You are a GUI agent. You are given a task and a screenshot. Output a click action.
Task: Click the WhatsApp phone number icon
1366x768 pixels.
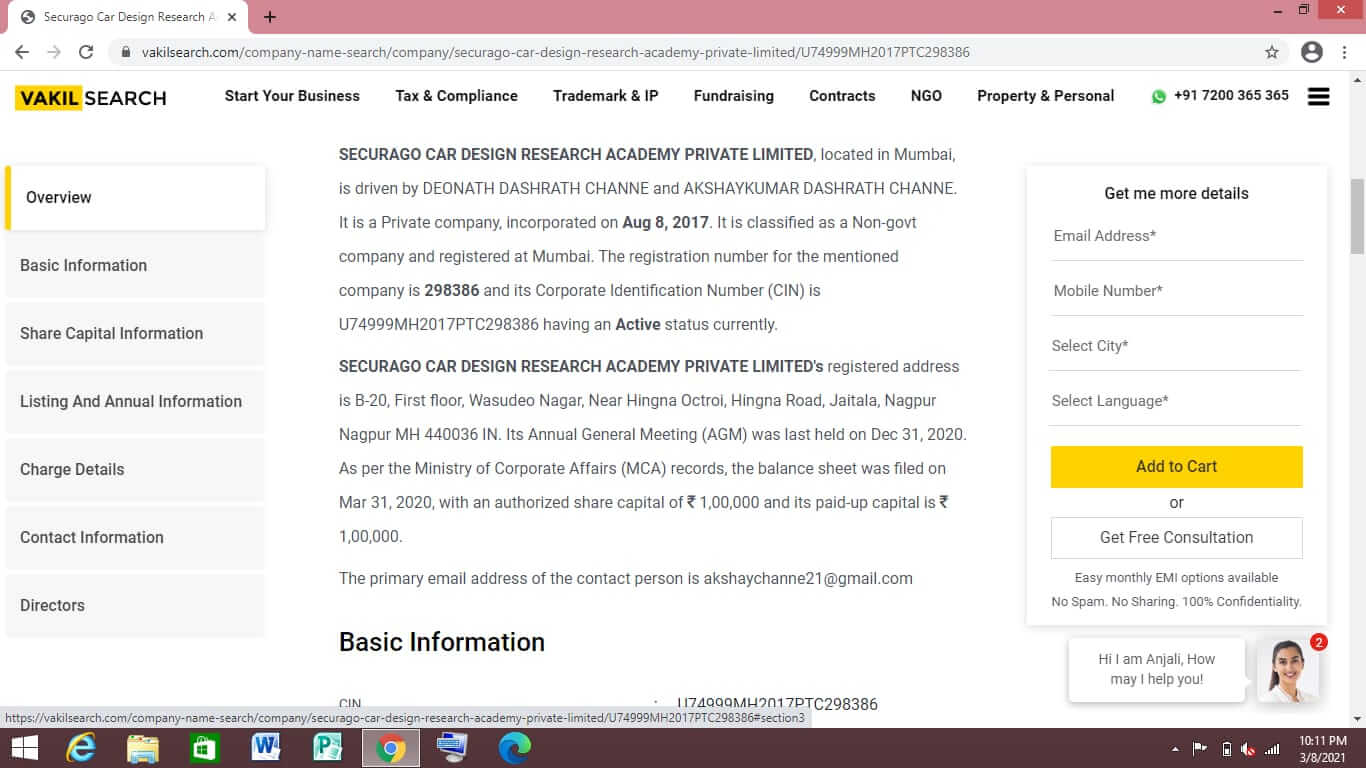(x=1158, y=97)
